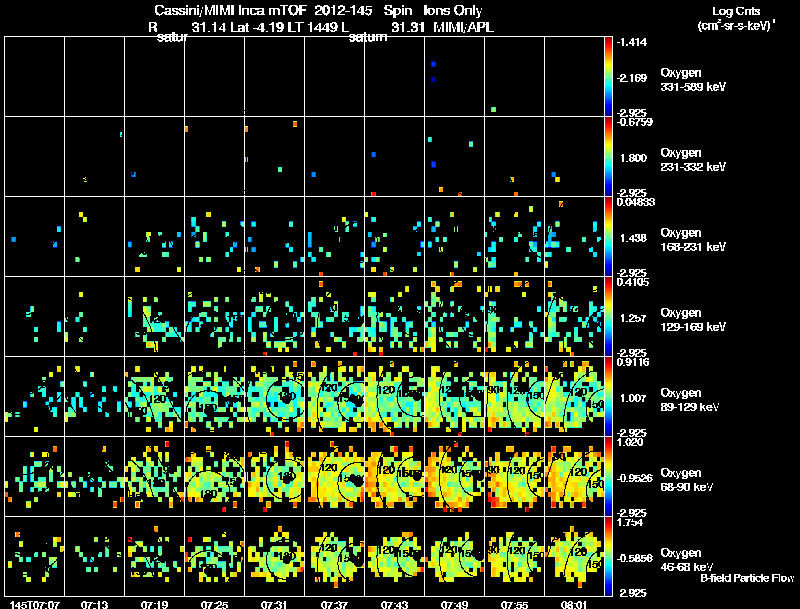Click the Oxygen 68-90 keV channel label
The height and width of the screenshot is (609, 800).
687,480
